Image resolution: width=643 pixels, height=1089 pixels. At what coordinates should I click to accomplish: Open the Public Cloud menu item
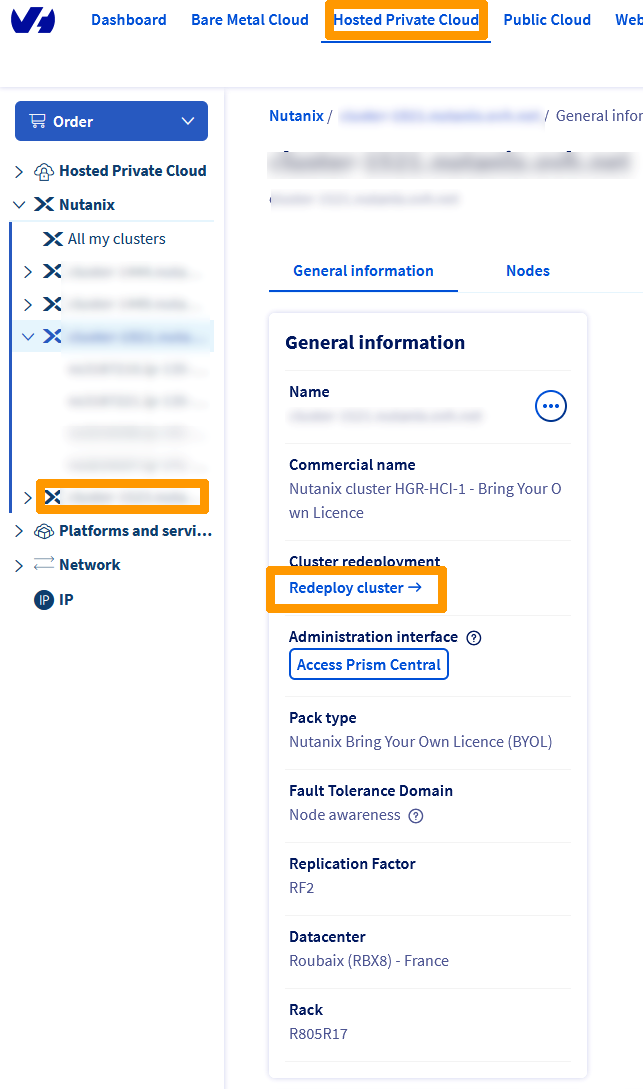[547, 19]
